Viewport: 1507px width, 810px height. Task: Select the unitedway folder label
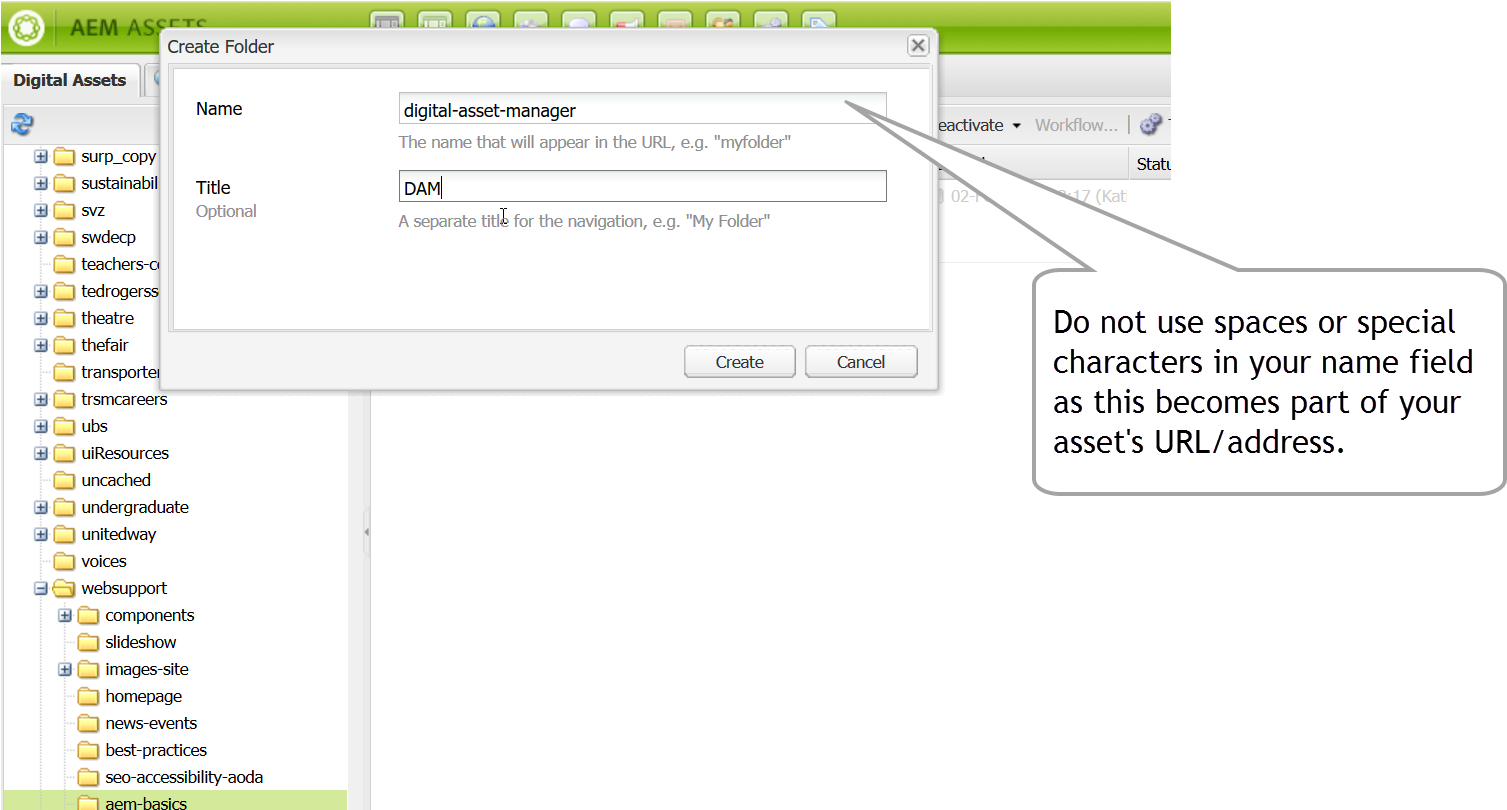coord(119,534)
